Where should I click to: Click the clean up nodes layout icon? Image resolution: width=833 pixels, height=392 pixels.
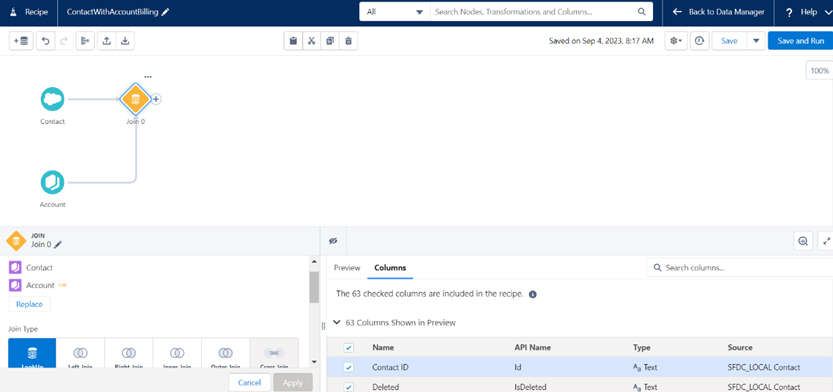[85, 41]
